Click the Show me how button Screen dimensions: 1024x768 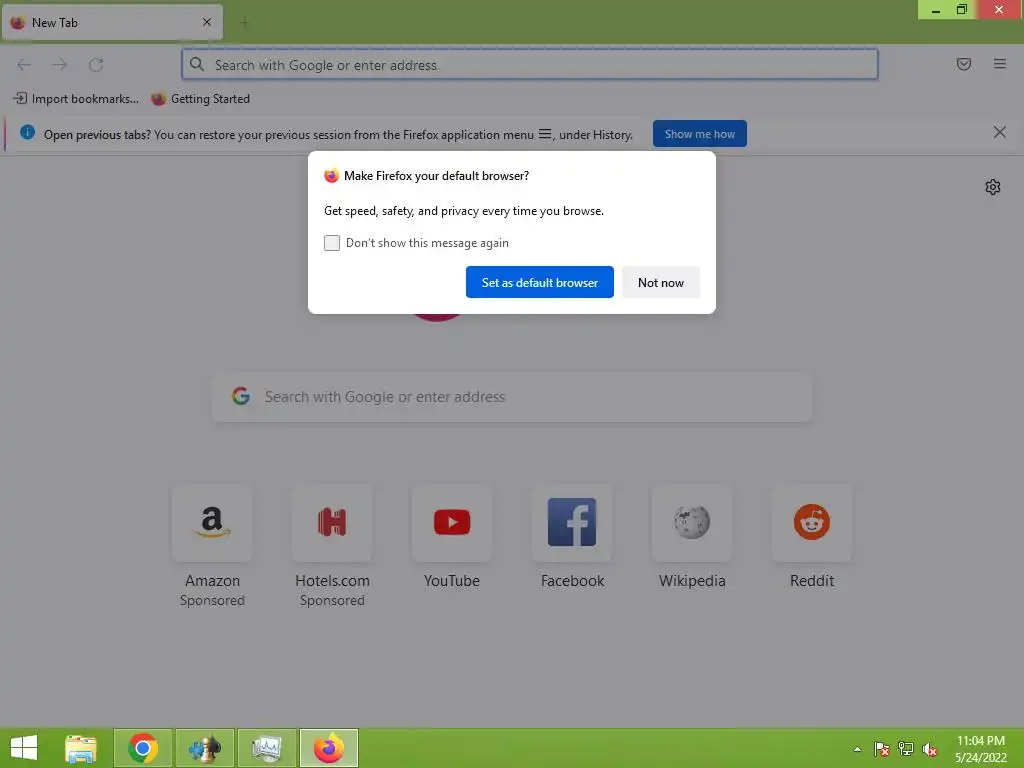pos(699,134)
